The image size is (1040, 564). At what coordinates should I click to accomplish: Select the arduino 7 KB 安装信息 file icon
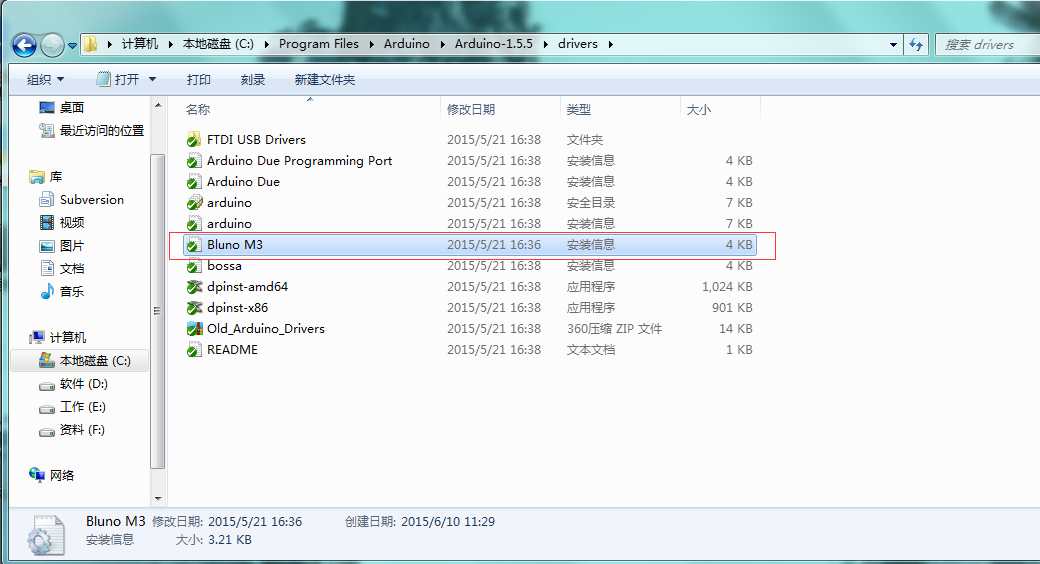(x=194, y=224)
